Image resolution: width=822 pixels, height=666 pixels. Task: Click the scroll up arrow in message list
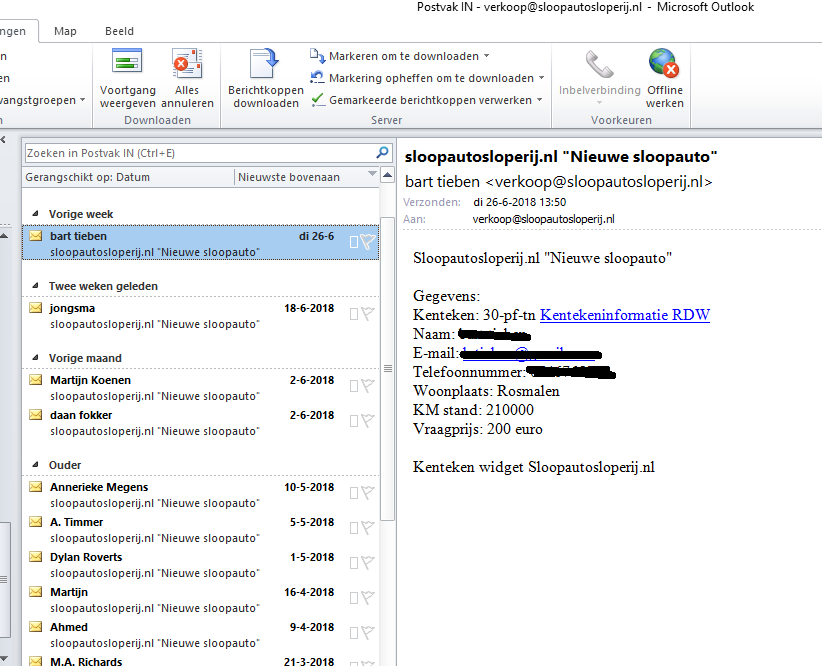click(x=387, y=175)
